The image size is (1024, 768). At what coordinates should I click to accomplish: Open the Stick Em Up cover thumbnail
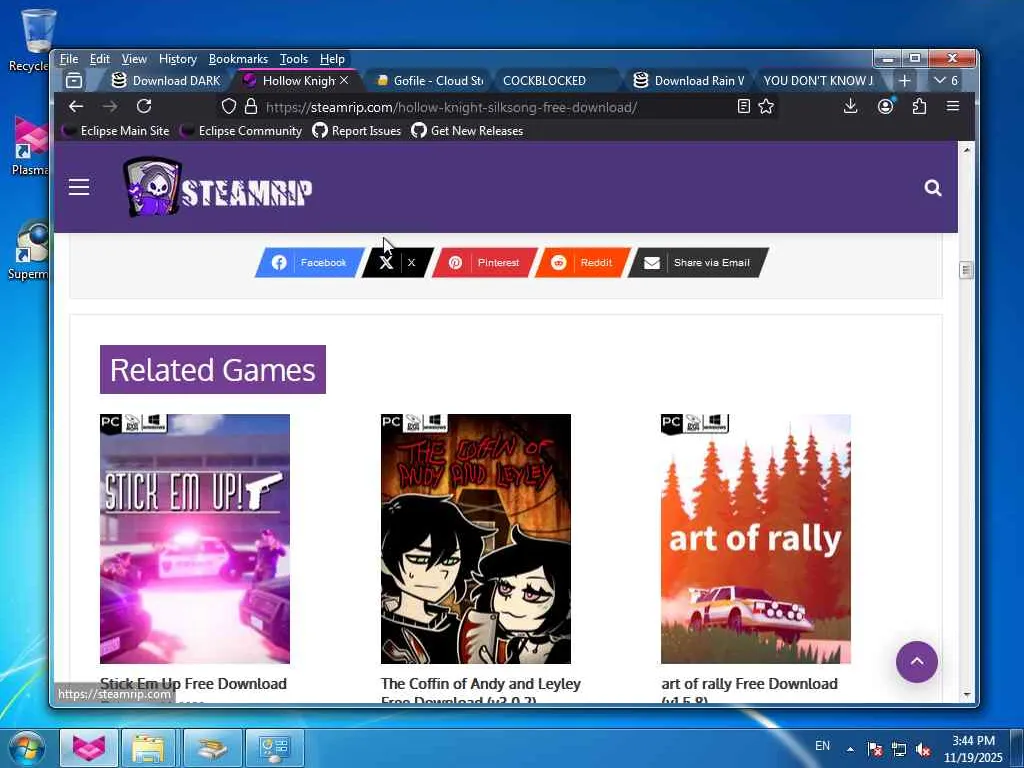coord(195,539)
